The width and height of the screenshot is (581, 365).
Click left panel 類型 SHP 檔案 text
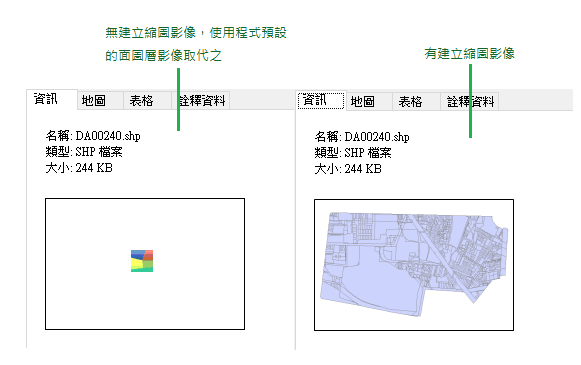point(84,152)
